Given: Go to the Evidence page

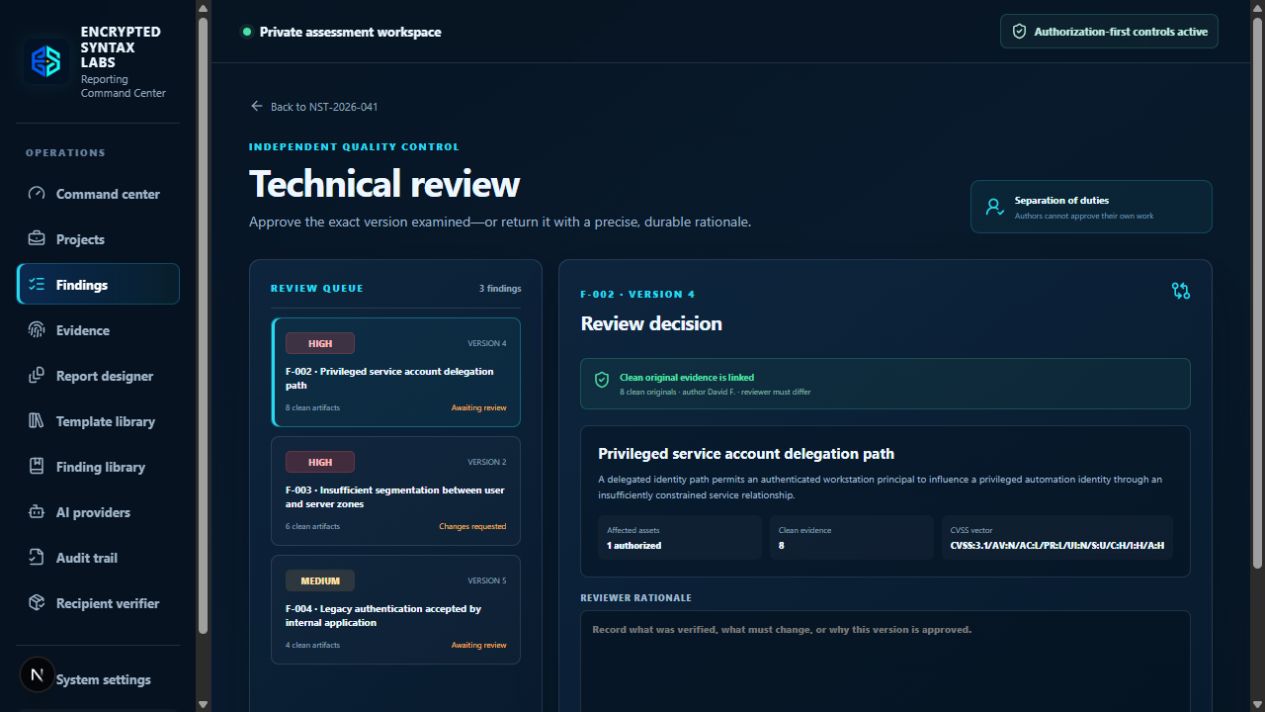Looking at the screenshot, I should pyautogui.click(x=98, y=330).
